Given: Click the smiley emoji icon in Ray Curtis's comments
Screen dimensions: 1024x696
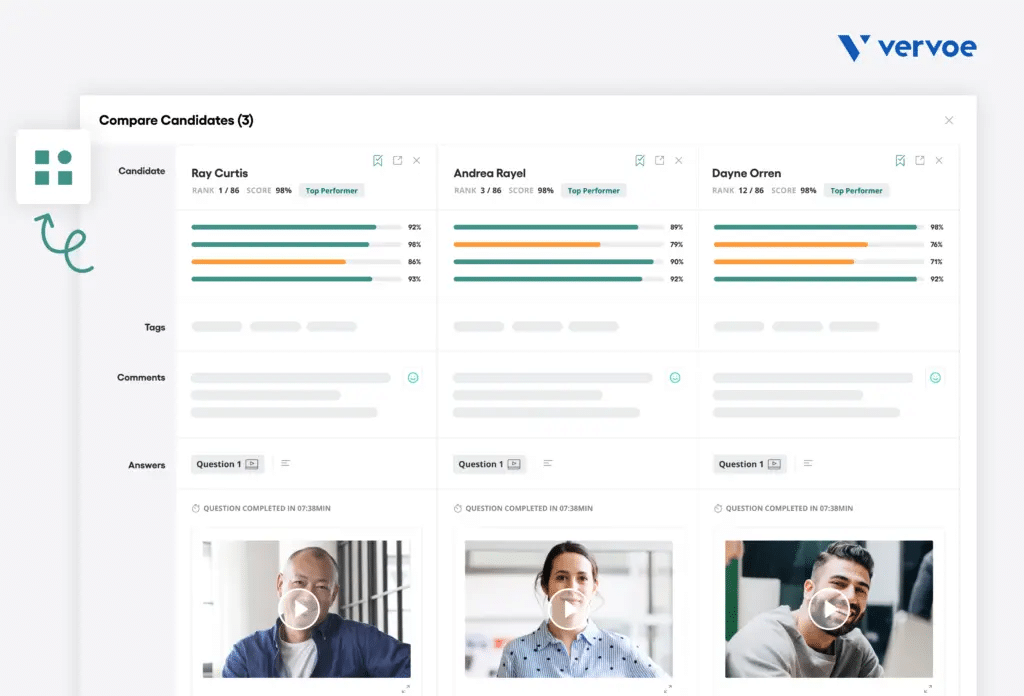Looking at the screenshot, I should [x=413, y=377].
